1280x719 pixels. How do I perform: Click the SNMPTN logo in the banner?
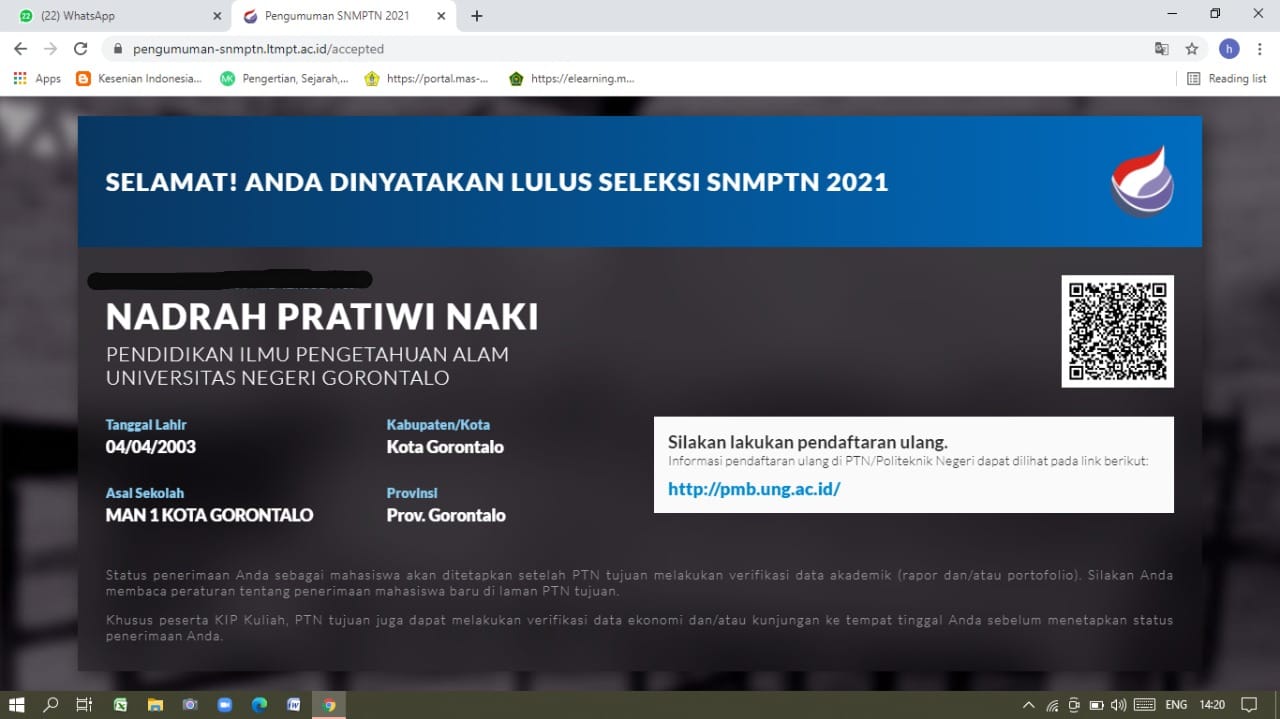(x=1142, y=181)
